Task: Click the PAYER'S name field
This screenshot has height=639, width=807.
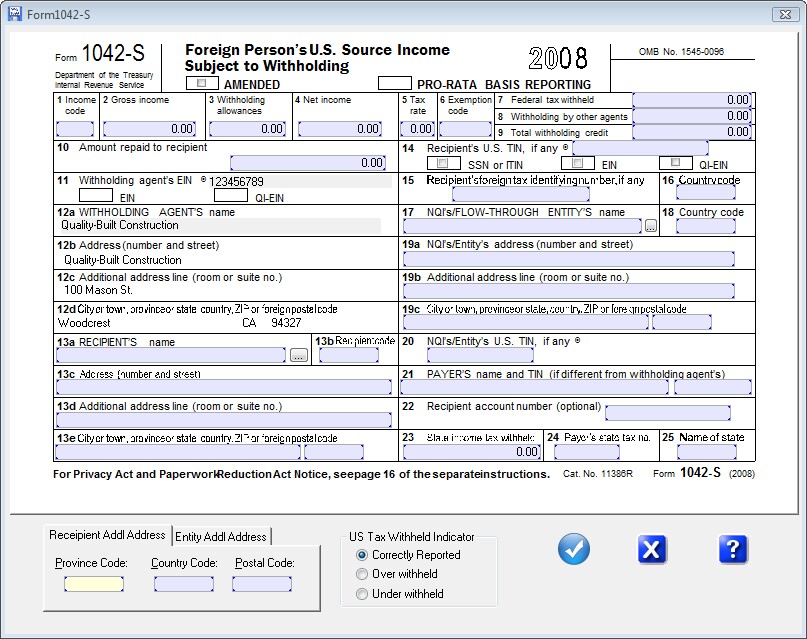Action: [x=535, y=387]
